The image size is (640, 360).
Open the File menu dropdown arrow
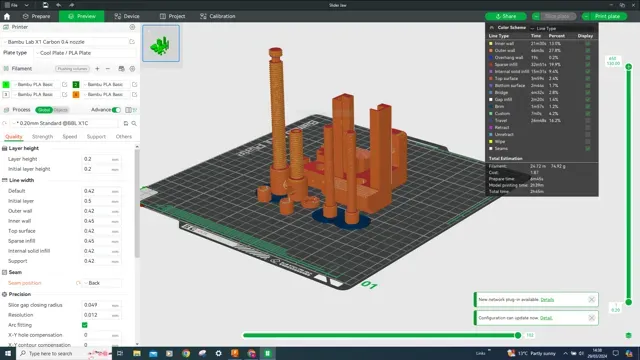(27, 5)
